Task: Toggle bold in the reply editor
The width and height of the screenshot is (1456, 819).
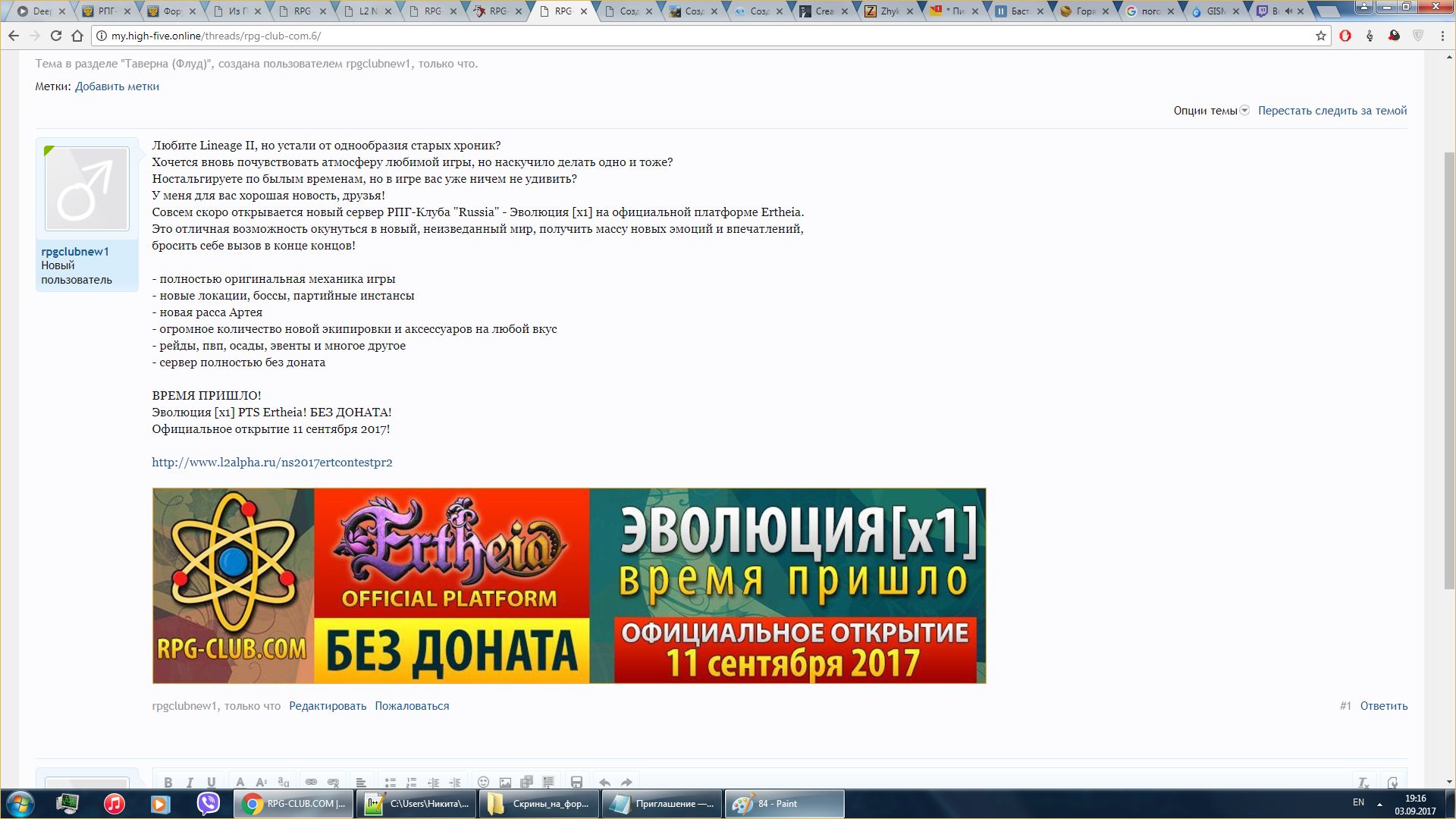Action: tap(168, 782)
